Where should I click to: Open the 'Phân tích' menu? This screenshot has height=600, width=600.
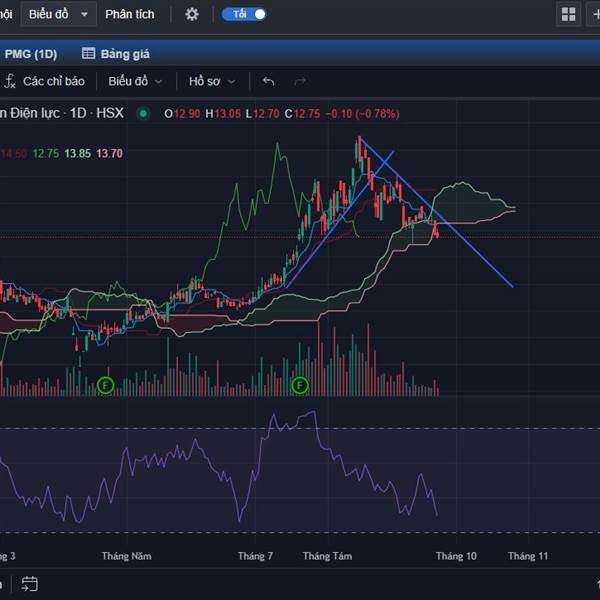[x=130, y=14]
